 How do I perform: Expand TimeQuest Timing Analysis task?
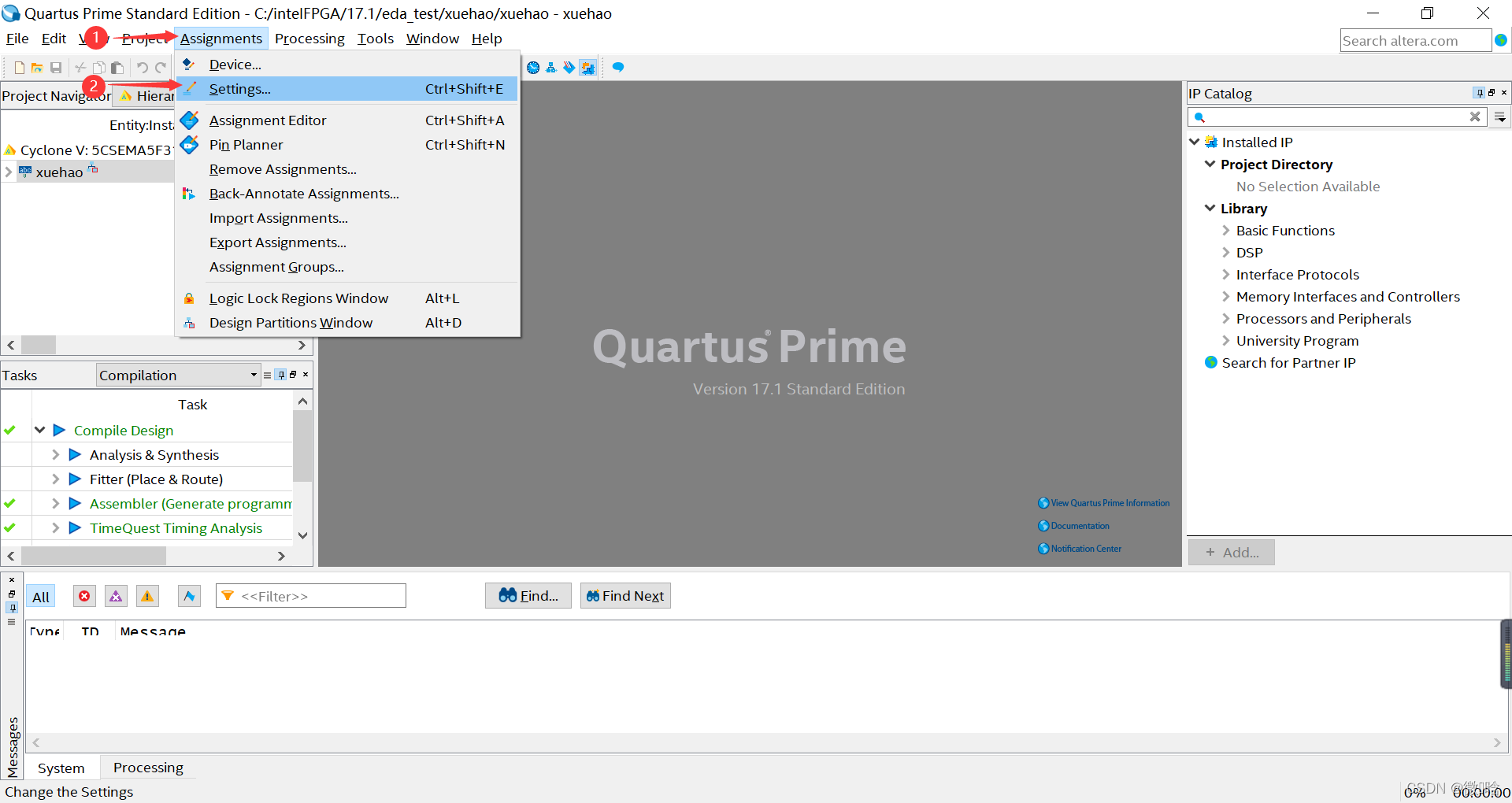click(55, 527)
